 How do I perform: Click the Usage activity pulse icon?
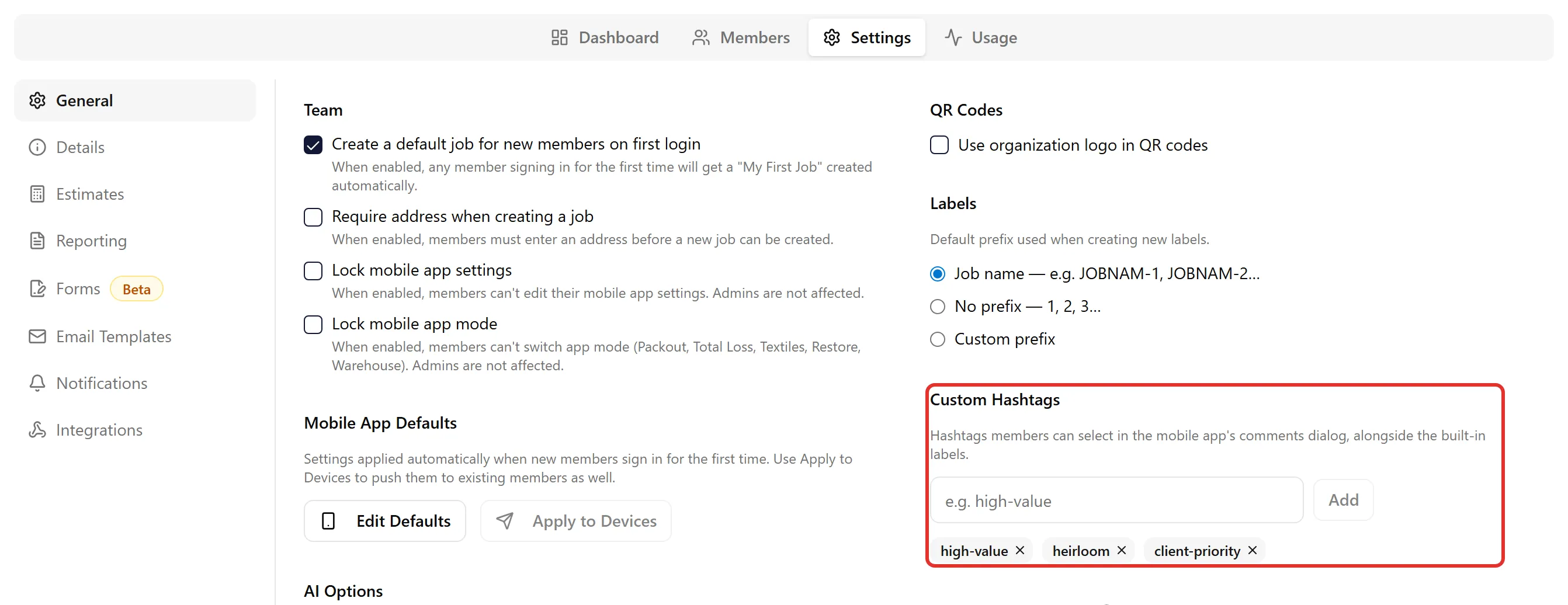[953, 38]
